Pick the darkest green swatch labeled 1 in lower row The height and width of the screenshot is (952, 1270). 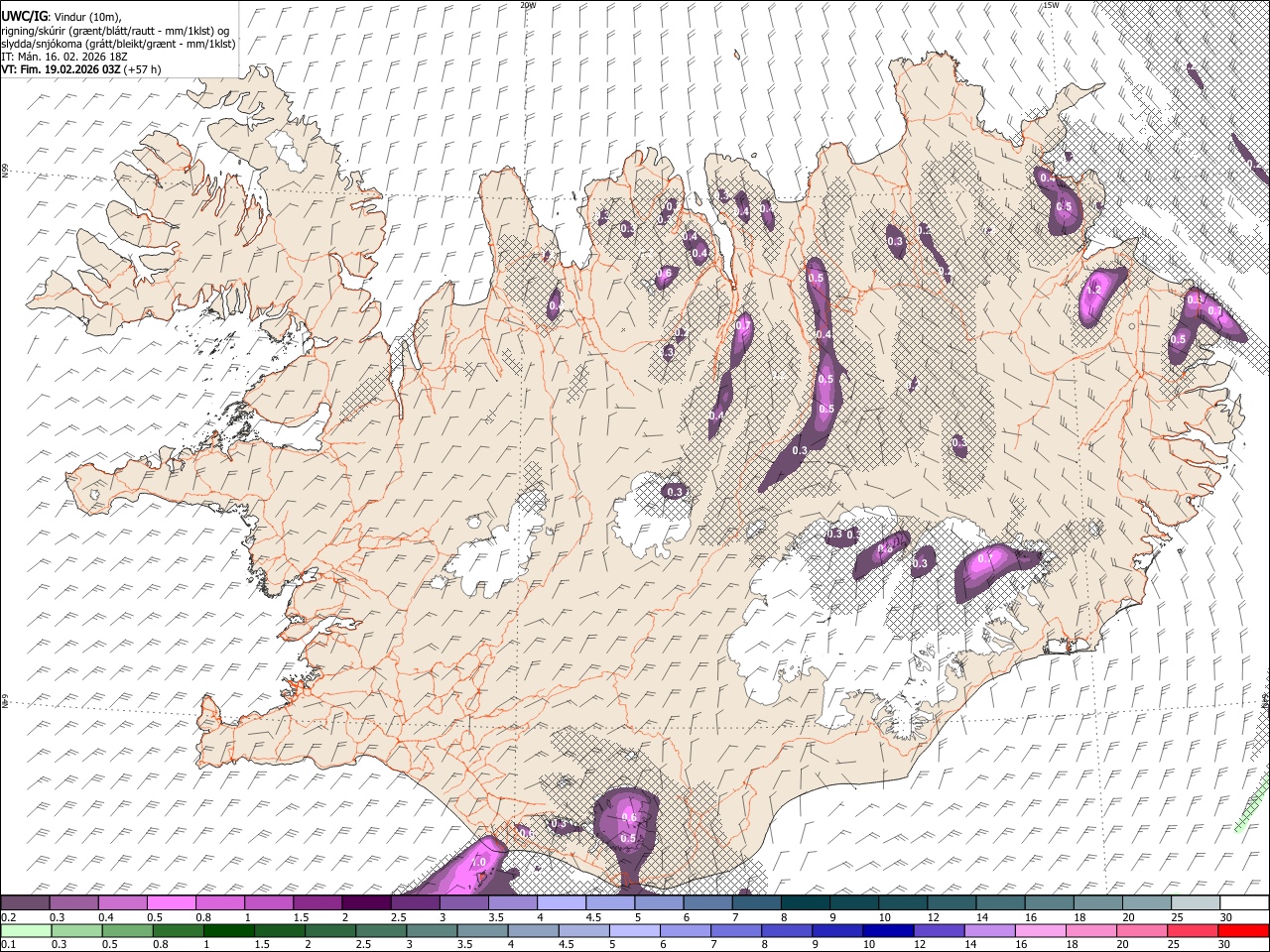click(229, 930)
